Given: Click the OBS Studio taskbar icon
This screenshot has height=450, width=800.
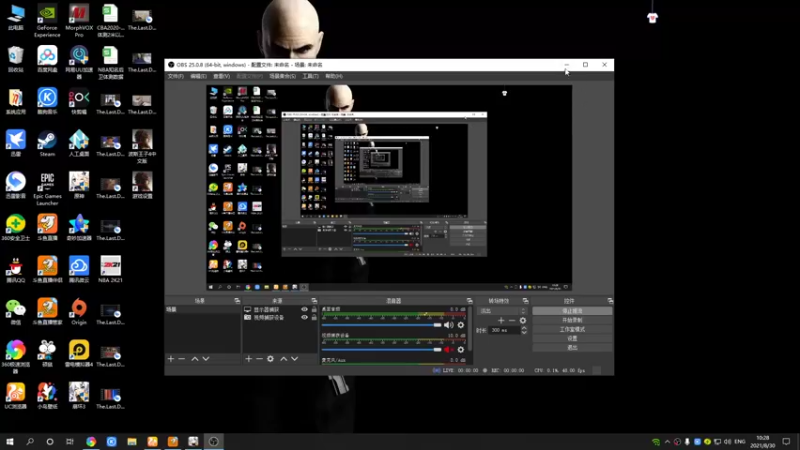Looking at the screenshot, I should [213, 441].
